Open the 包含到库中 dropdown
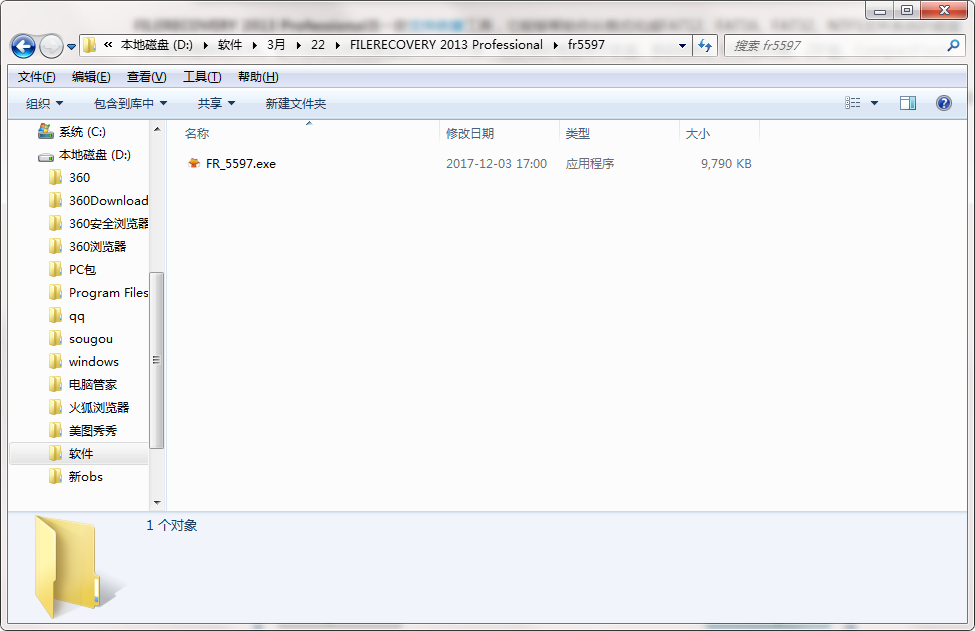This screenshot has height=631, width=975. click(130, 103)
